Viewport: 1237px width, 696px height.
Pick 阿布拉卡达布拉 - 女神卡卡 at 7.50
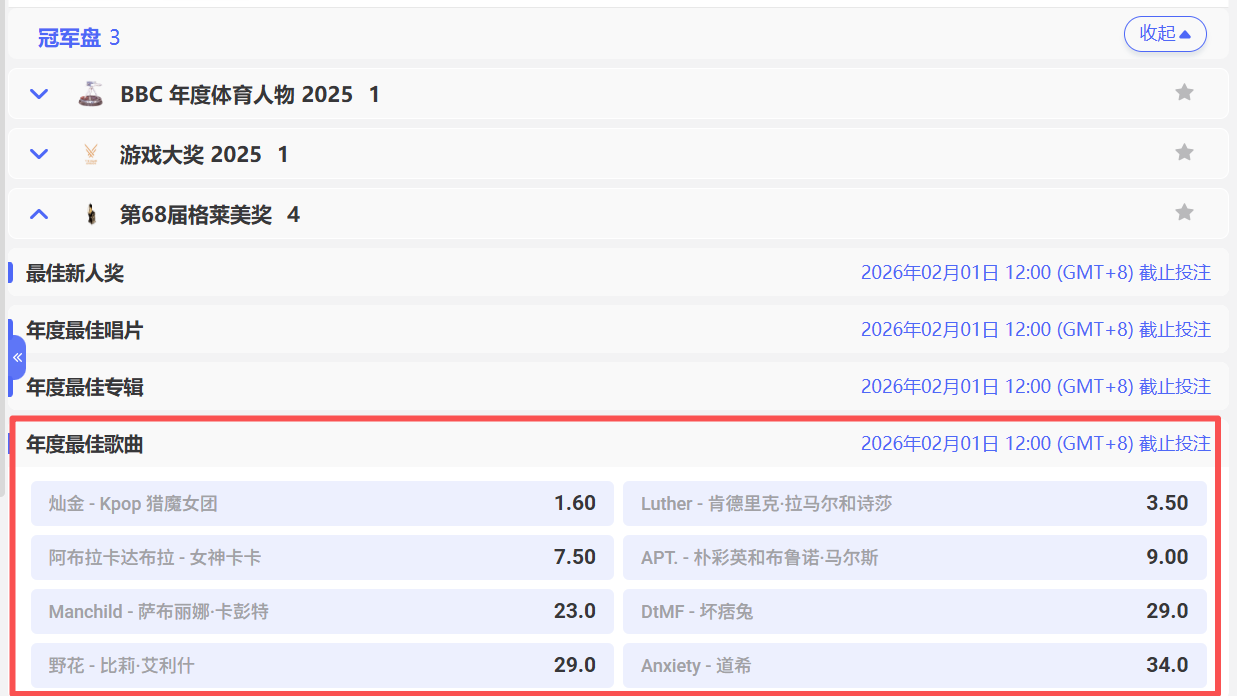[x=322, y=557]
